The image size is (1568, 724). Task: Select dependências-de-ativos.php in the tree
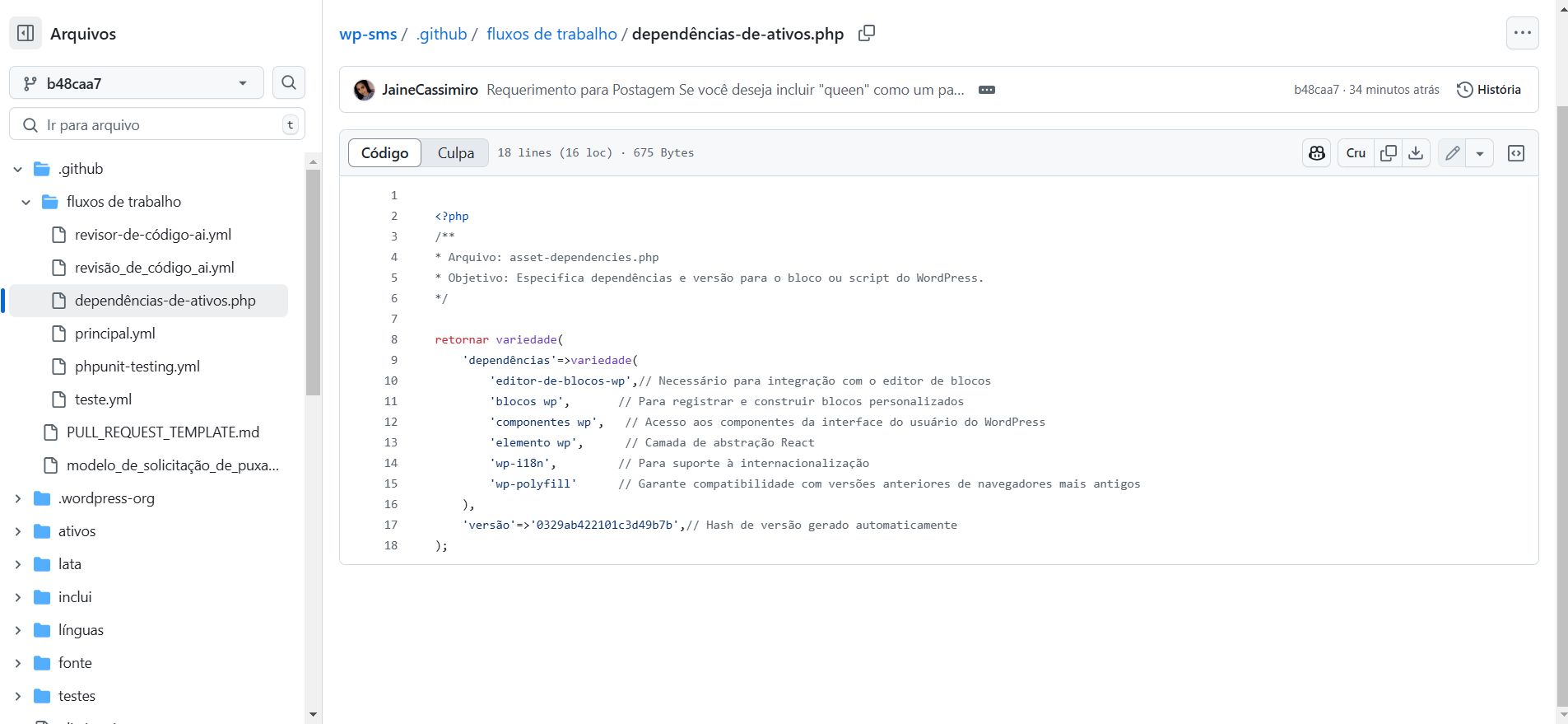(x=148, y=301)
